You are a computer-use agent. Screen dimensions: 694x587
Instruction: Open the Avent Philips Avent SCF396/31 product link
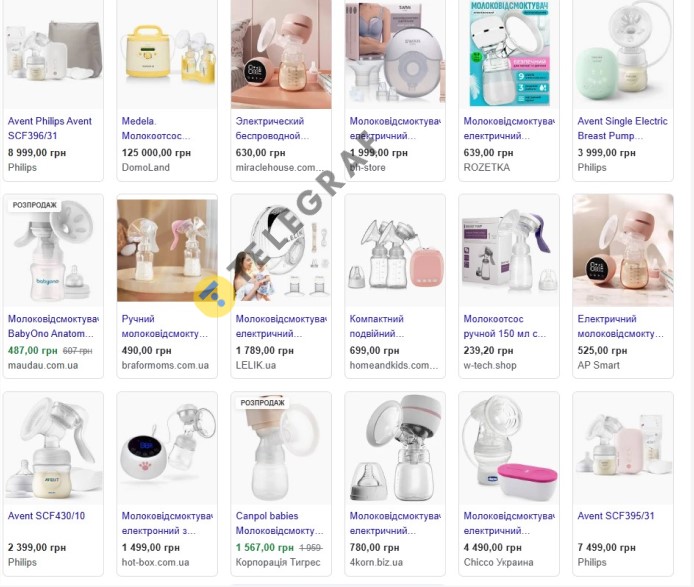pyautogui.click(x=50, y=128)
